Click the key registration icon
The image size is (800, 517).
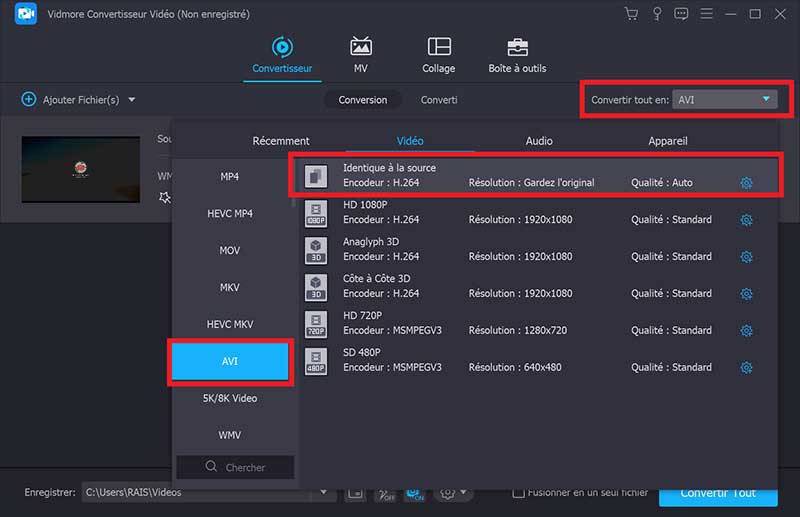pos(657,14)
